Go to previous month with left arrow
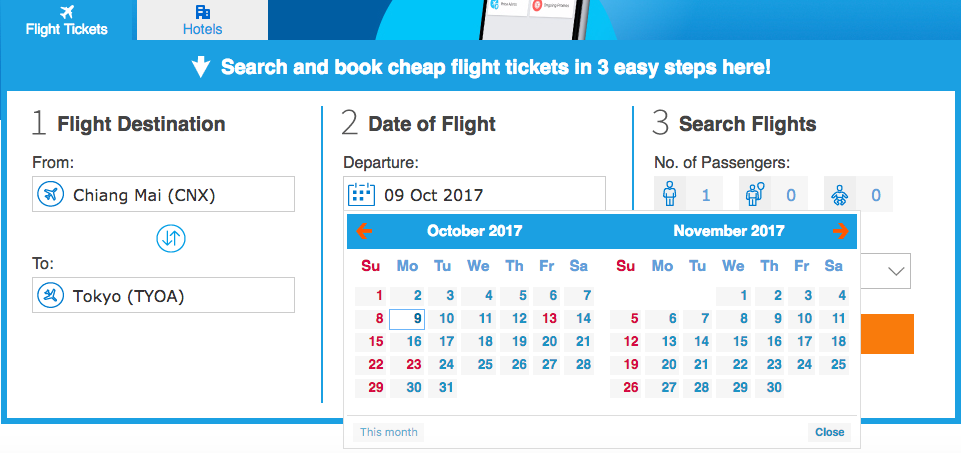Image resolution: width=961 pixels, height=453 pixels. point(364,231)
